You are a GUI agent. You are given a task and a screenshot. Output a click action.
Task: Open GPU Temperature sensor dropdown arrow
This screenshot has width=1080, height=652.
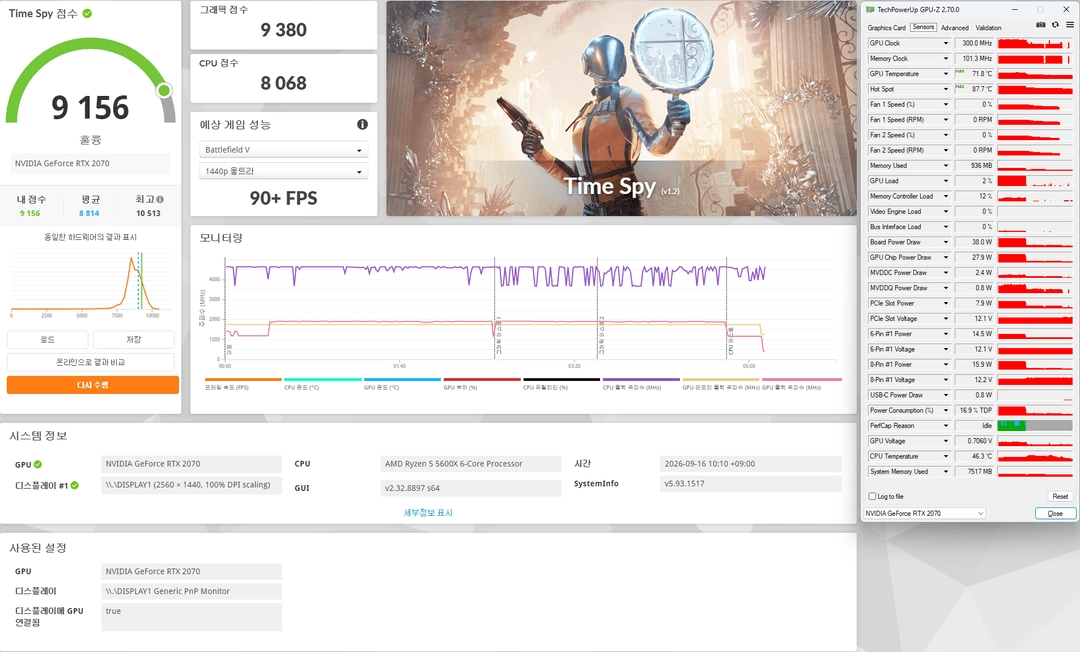point(946,74)
